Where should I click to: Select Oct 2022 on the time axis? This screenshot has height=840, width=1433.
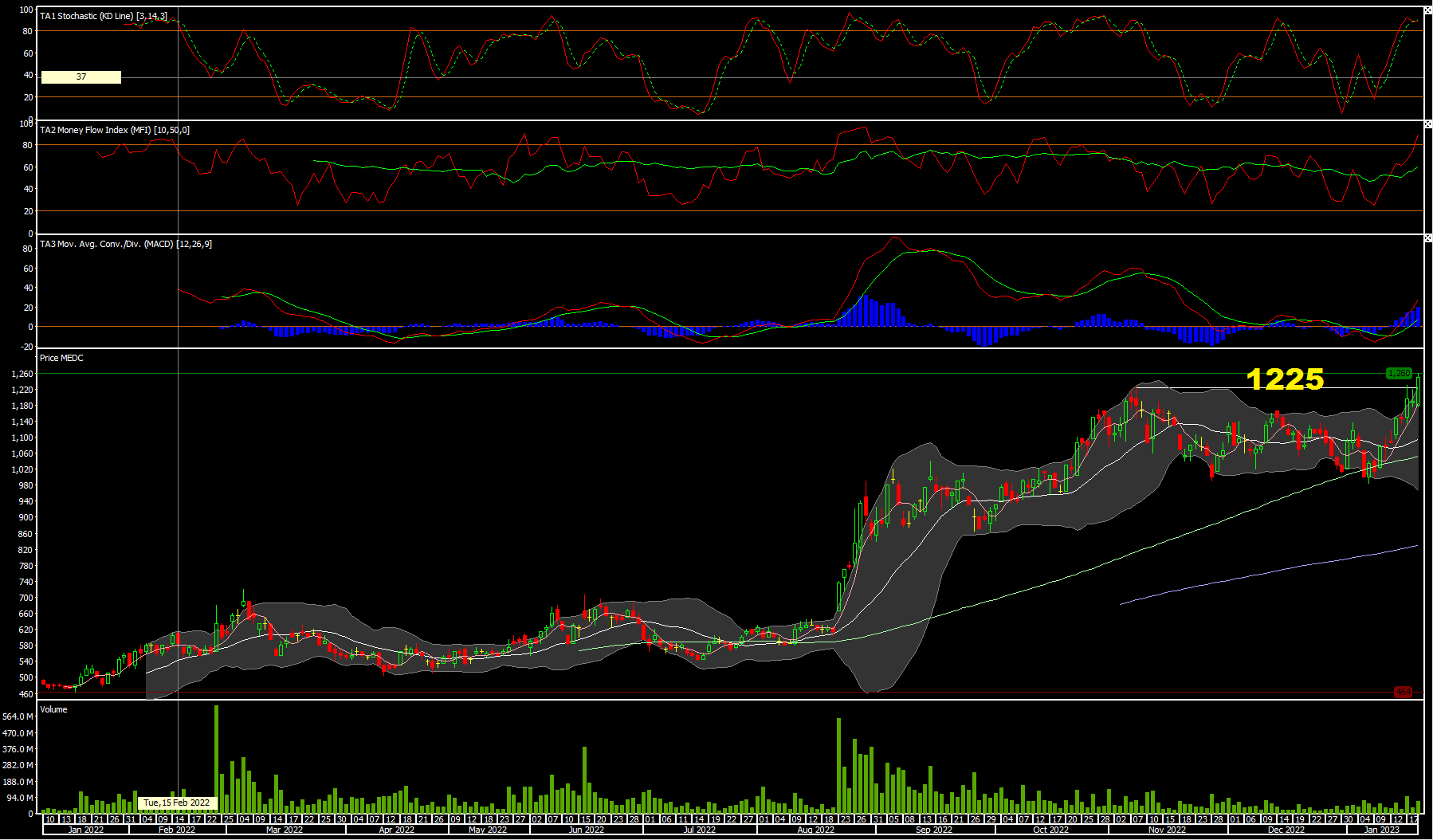point(1050,830)
